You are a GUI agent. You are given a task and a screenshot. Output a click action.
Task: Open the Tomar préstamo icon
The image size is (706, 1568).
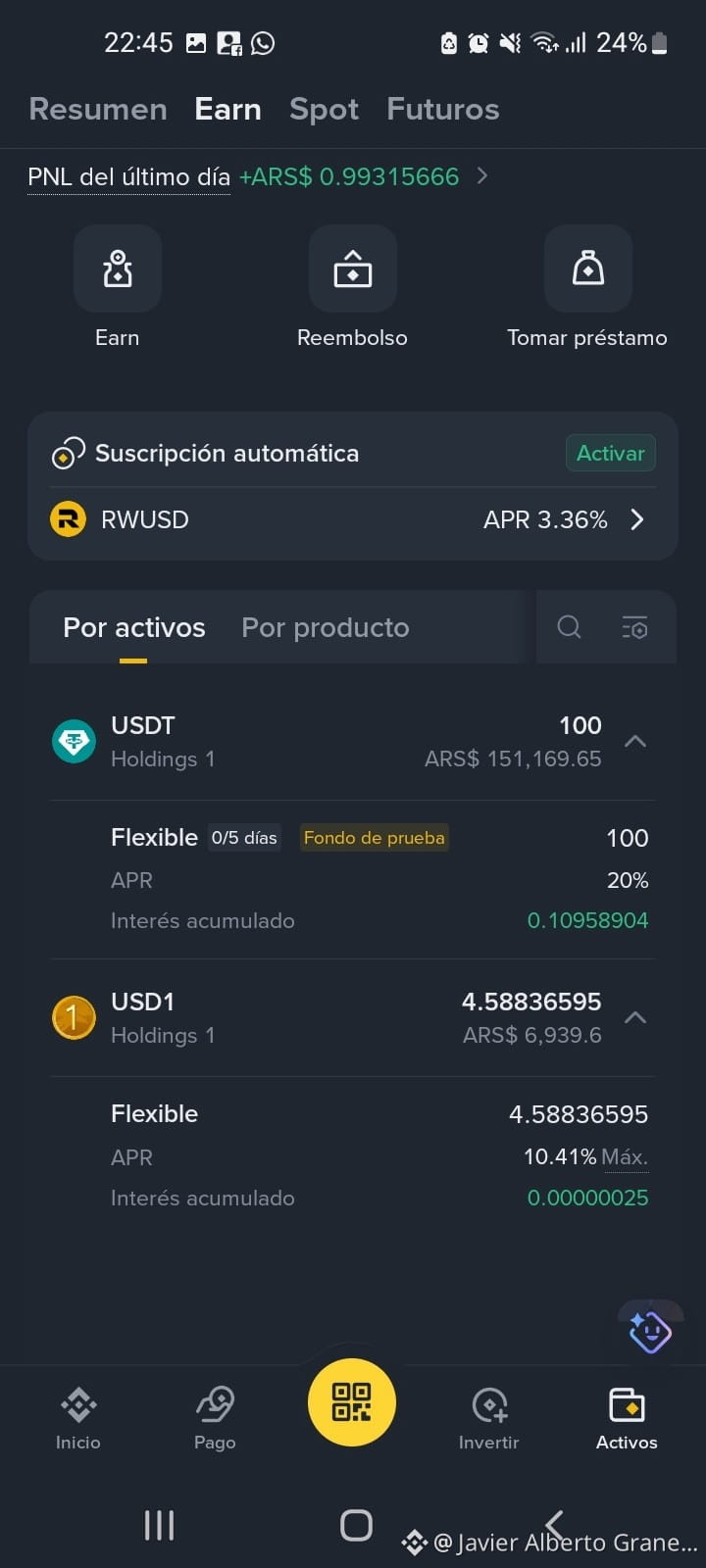(x=588, y=269)
